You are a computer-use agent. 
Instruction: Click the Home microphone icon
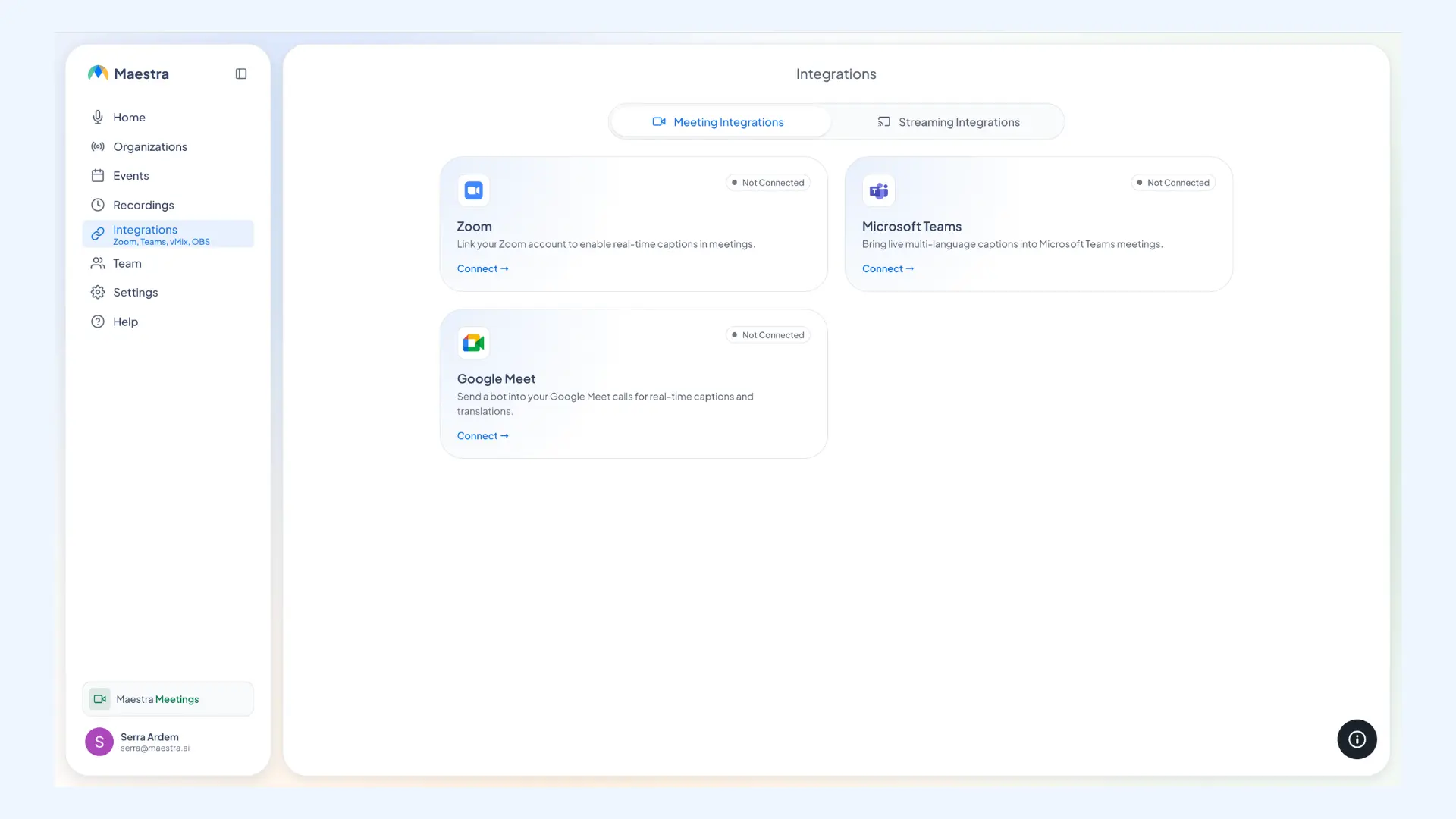[98, 117]
